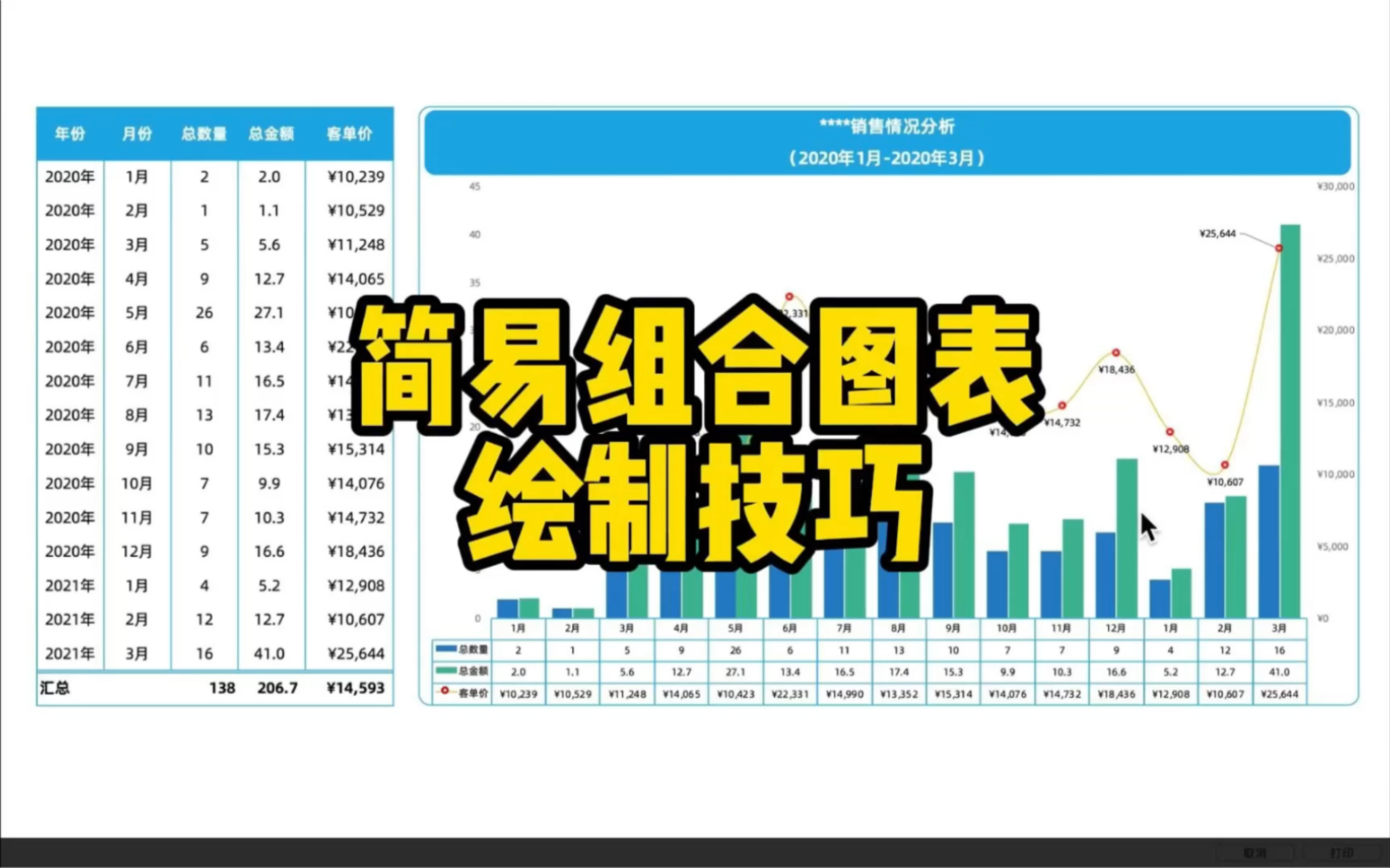The image size is (1390, 868).
Task: Click ¥15,314 in left table's 9月 row
Action: 356,449
